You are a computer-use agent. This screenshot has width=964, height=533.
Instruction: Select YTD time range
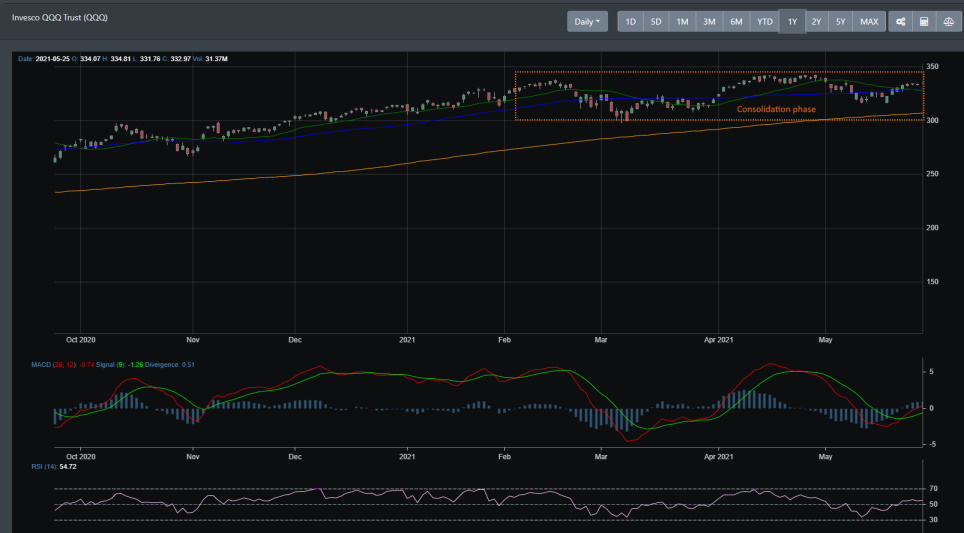[765, 22]
